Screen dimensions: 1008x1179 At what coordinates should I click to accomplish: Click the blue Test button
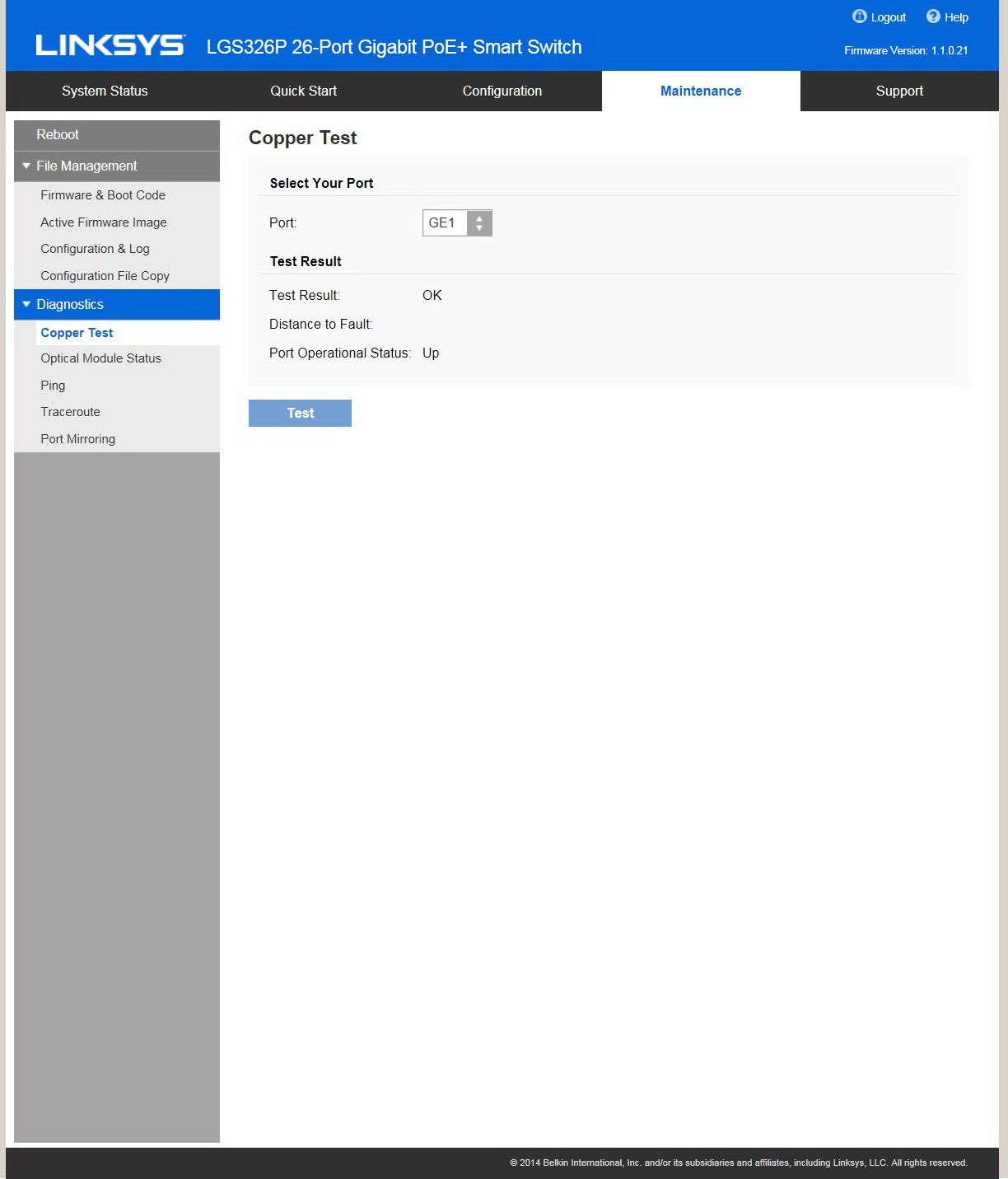click(x=300, y=413)
